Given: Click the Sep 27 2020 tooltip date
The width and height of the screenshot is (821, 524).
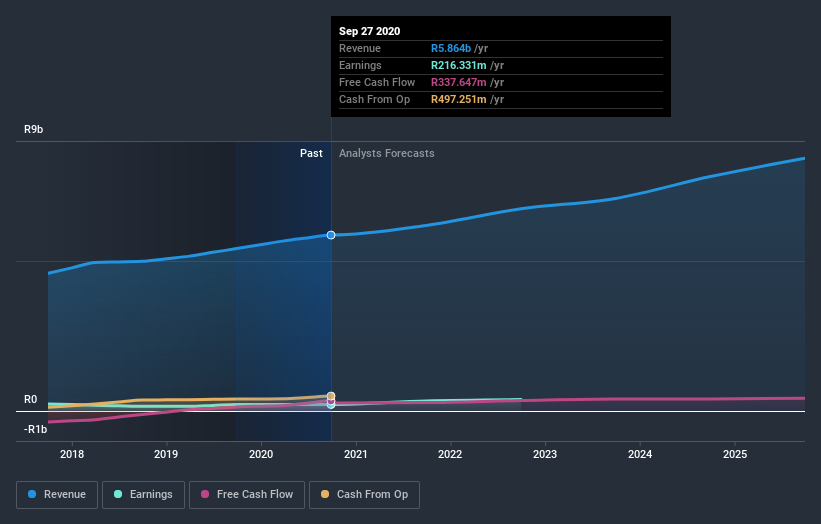Looking at the screenshot, I should pos(370,31).
